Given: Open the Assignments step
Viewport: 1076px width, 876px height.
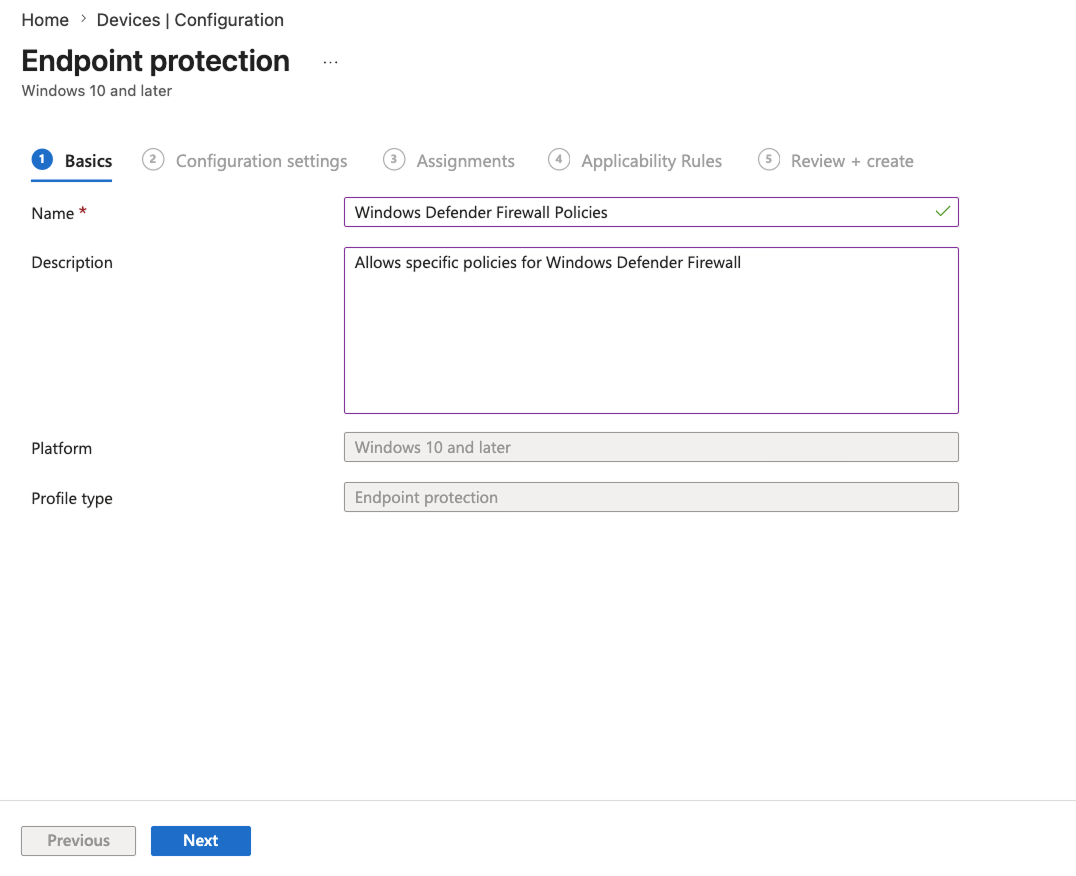Looking at the screenshot, I should coord(449,161).
